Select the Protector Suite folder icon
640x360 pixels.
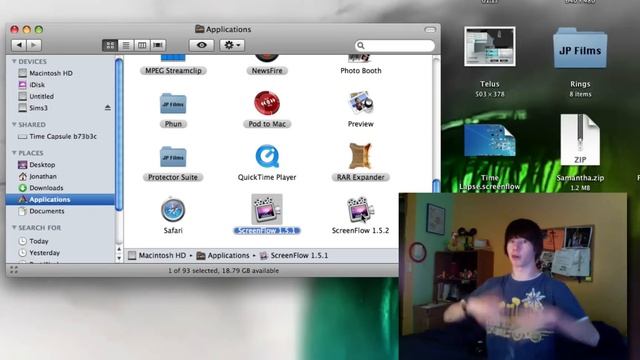pos(173,157)
